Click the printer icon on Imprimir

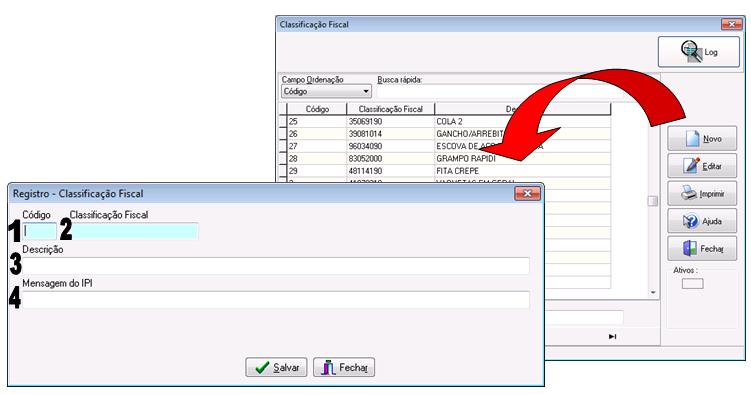[689, 193]
